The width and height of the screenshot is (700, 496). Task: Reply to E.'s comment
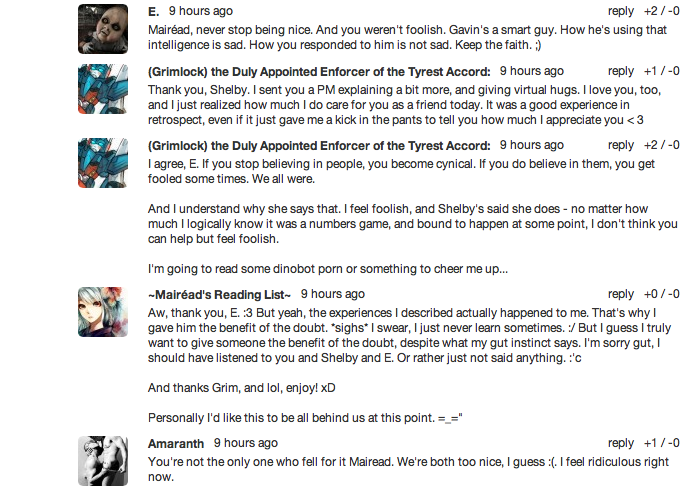(621, 11)
